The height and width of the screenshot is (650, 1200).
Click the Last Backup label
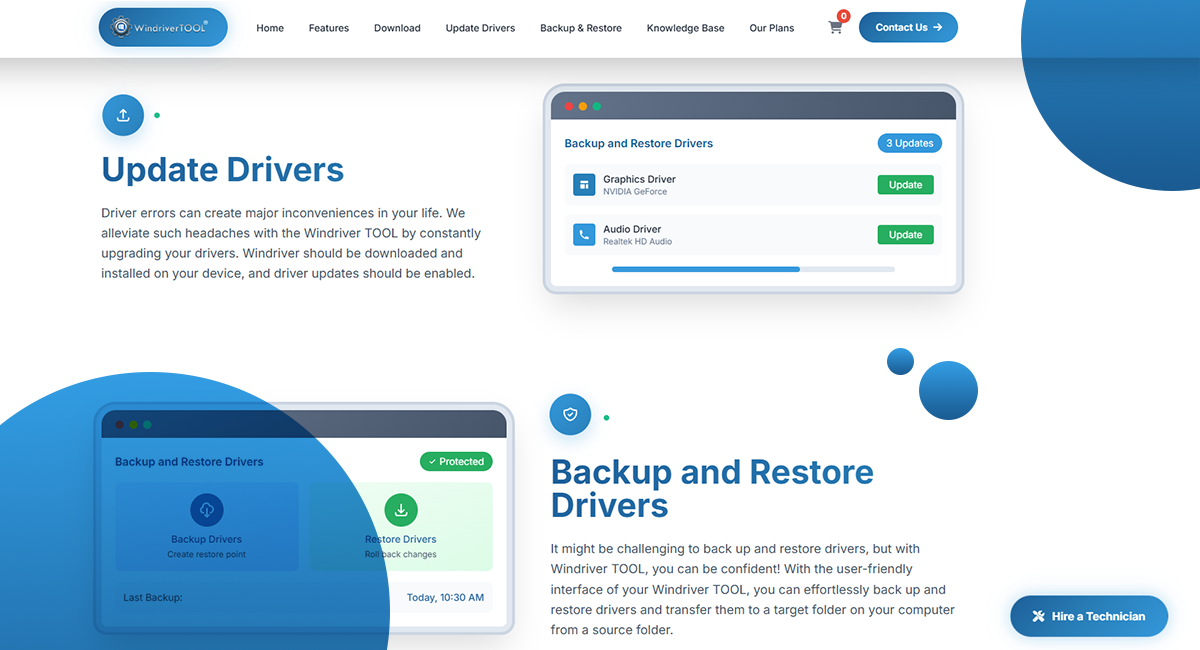pyautogui.click(x=153, y=598)
